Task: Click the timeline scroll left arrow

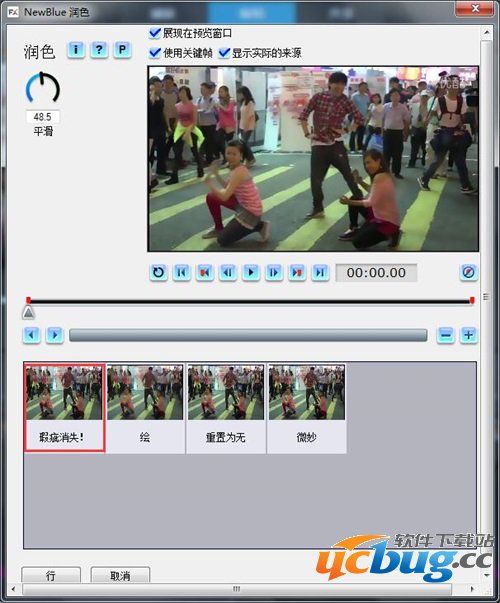Action: (32, 335)
